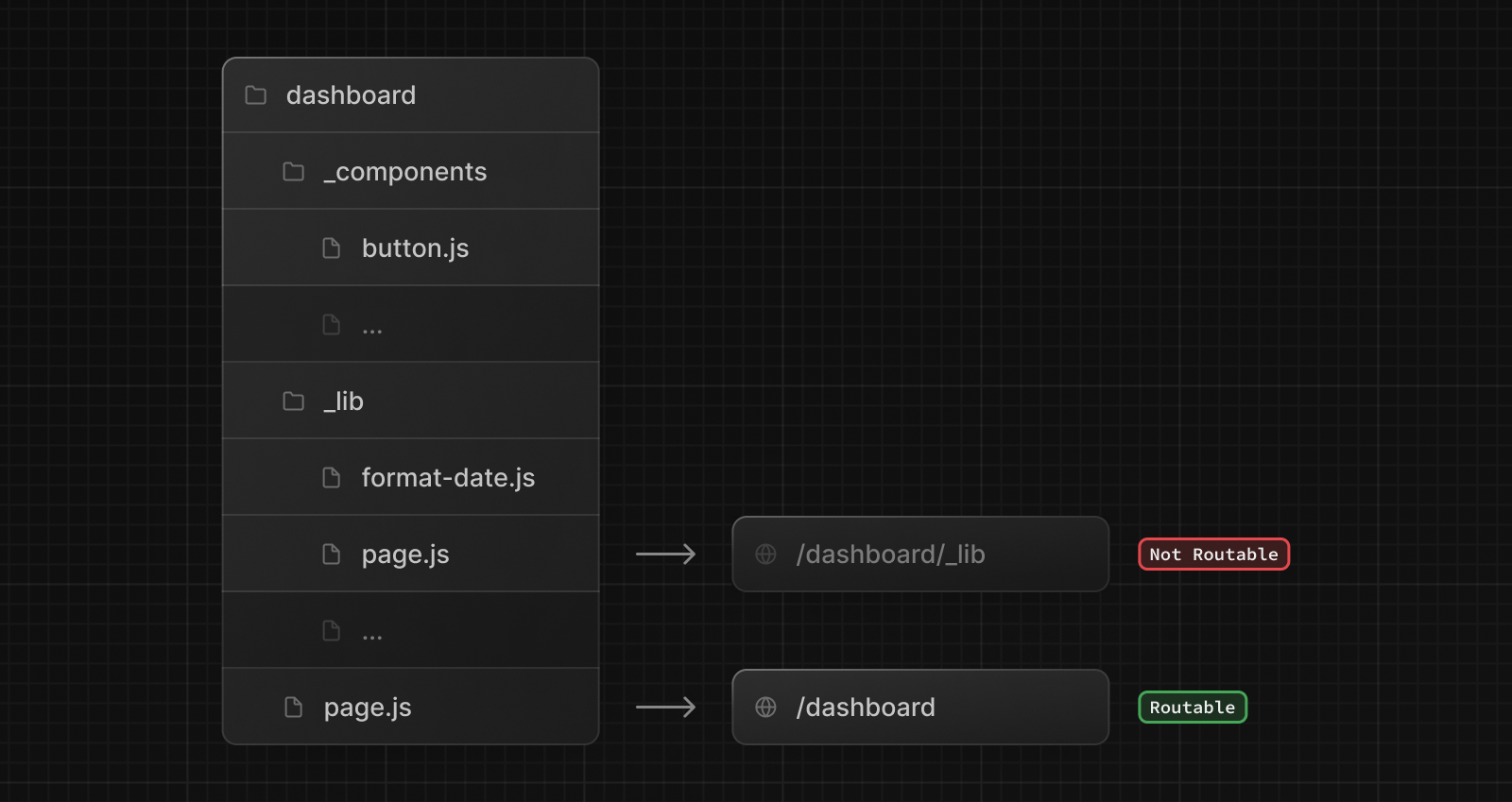Click the globe icon beside /dashboard
Viewport: 1512px width, 802px height.
pyautogui.click(x=766, y=708)
